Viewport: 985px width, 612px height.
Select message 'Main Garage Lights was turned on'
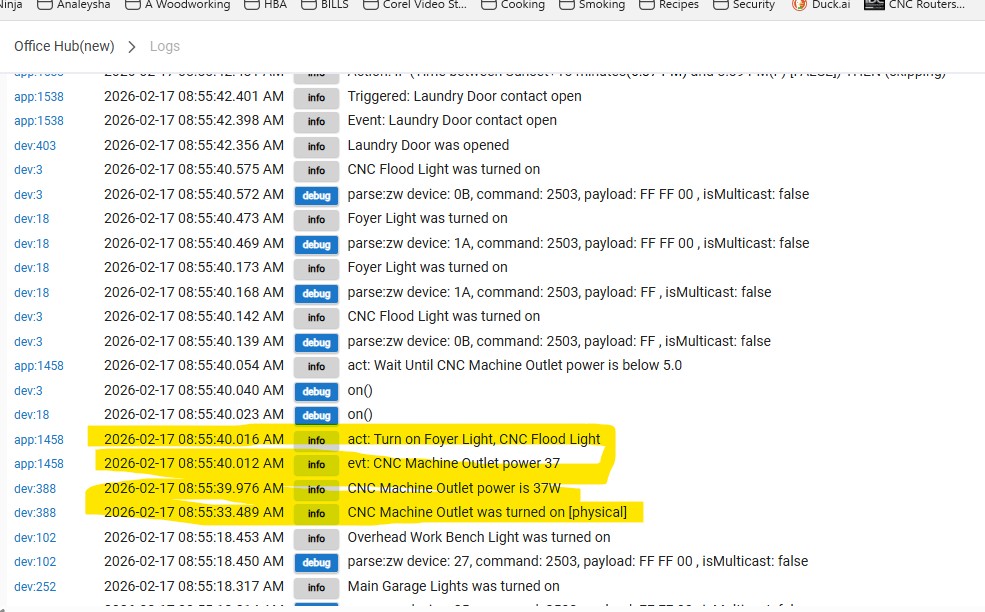coord(453,586)
